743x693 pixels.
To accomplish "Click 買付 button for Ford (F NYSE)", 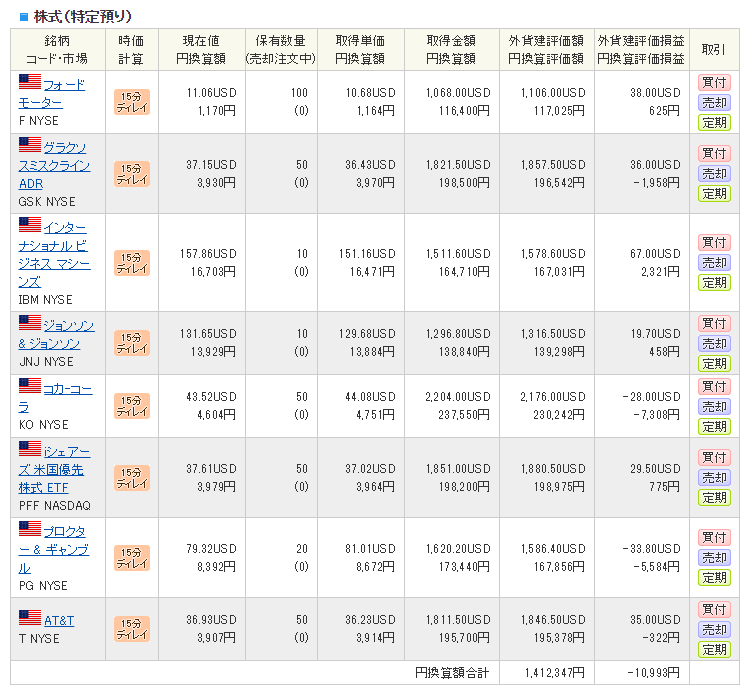I will pos(714,82).
